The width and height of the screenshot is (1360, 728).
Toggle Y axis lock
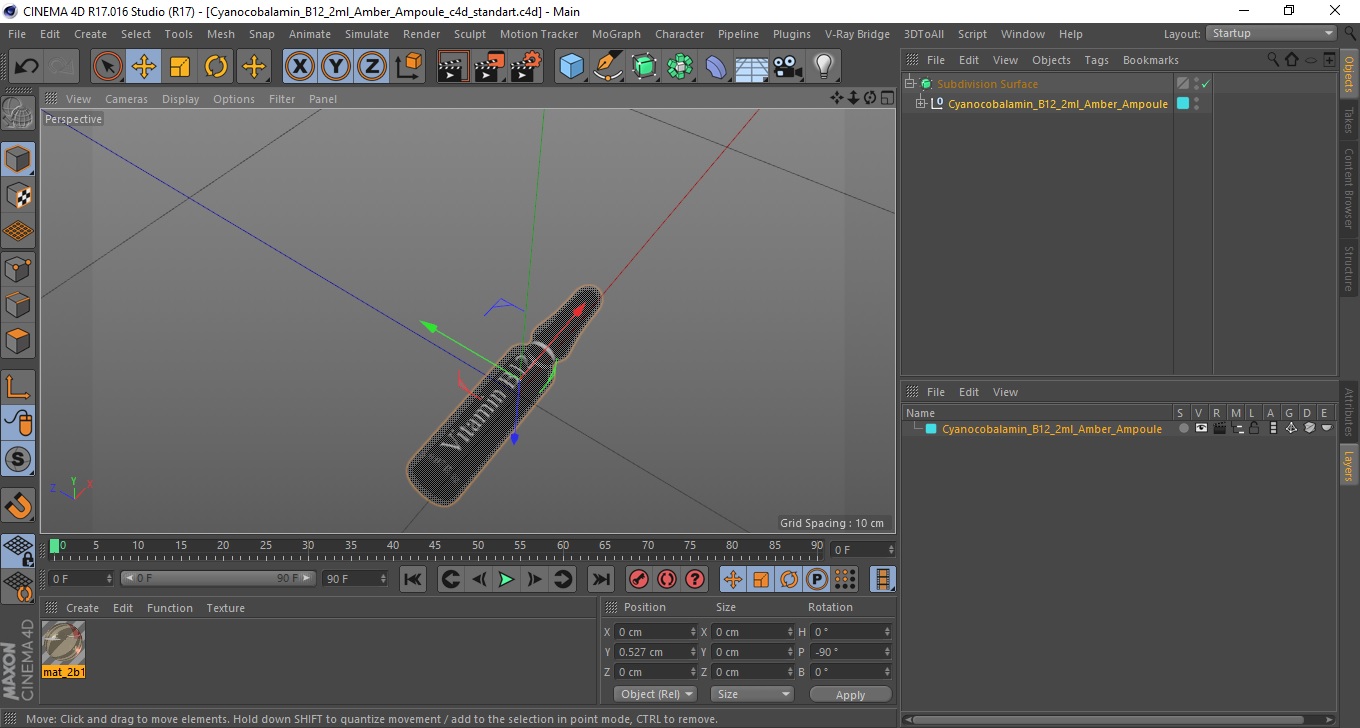coord(336,67)
